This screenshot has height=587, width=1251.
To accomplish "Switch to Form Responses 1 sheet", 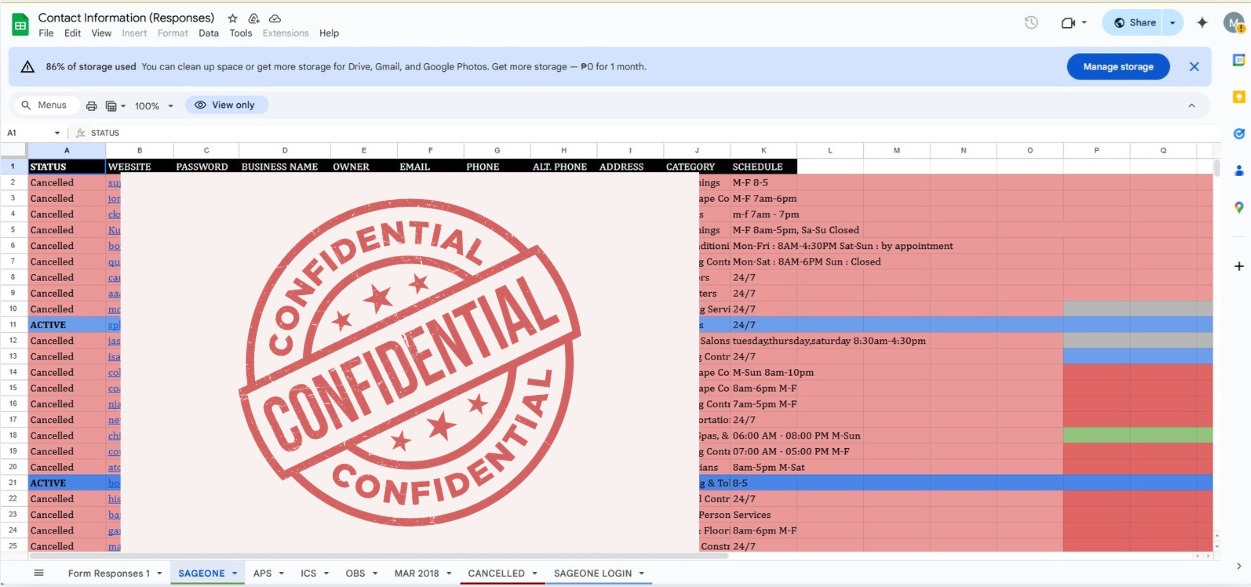I will pos(108,574).
